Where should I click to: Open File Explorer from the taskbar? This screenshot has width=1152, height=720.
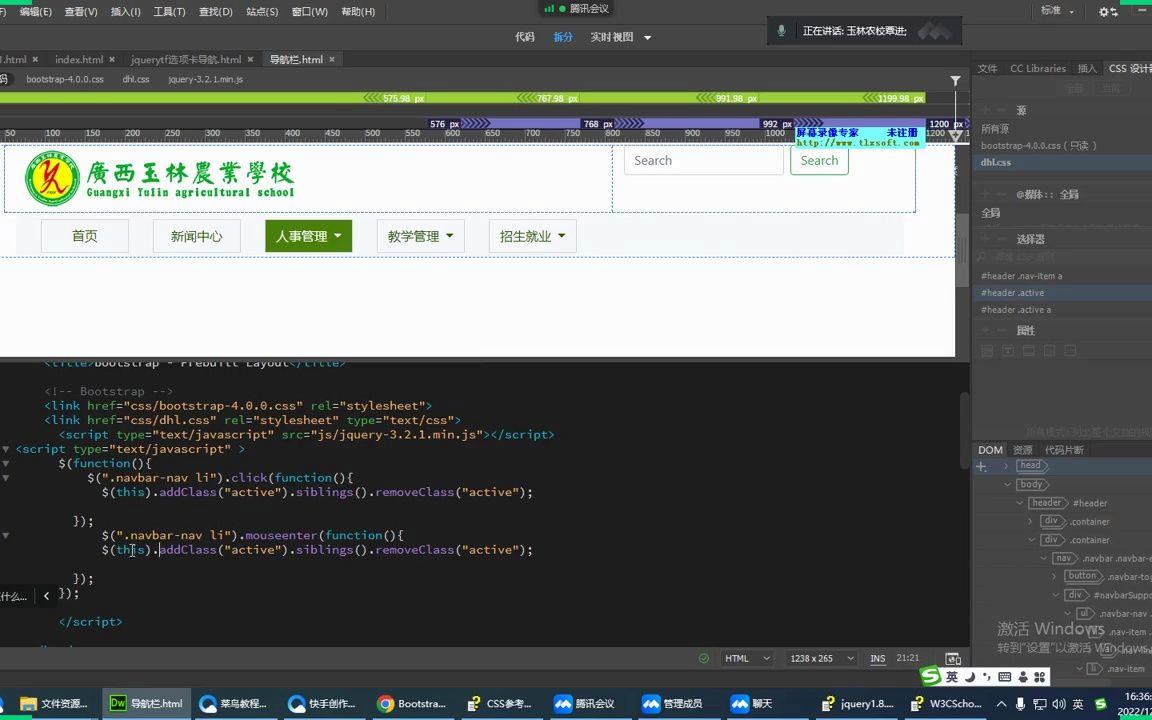[x=53, y=703]
